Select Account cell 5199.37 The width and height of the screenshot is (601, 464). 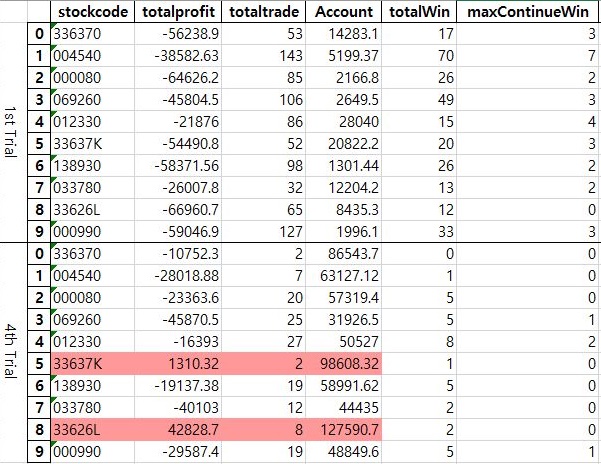pyautogui.click(x=343, y=56)
